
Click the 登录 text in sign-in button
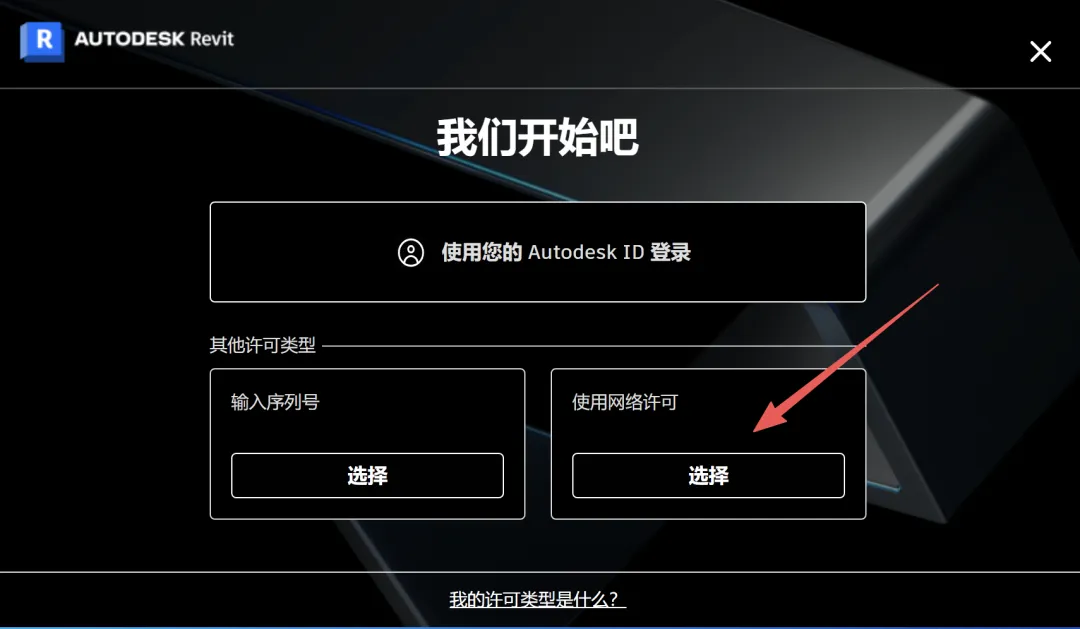pyautogui.click(x=670, y=252)
